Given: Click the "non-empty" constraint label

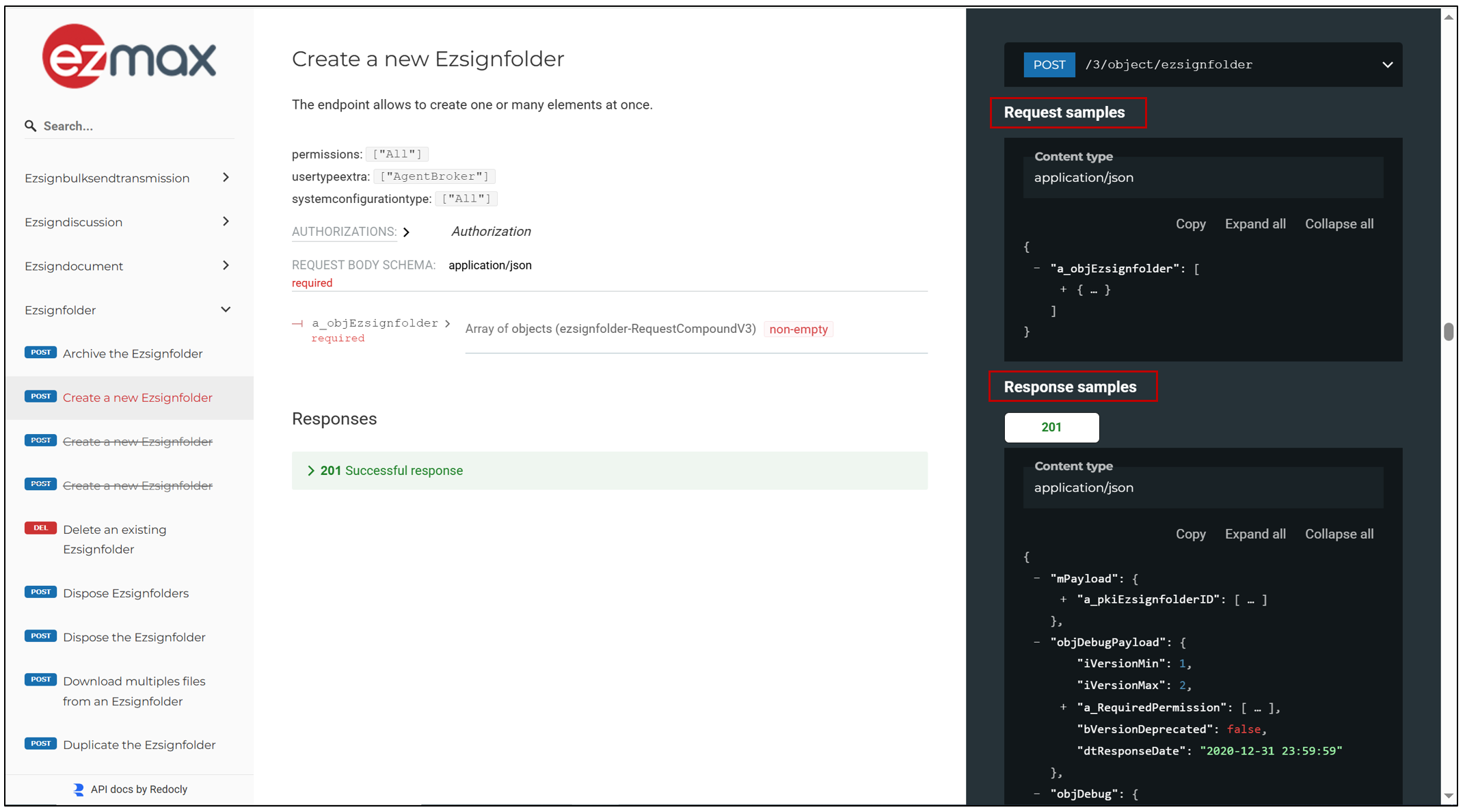Looking at the screenshot, I should (798, 329).
